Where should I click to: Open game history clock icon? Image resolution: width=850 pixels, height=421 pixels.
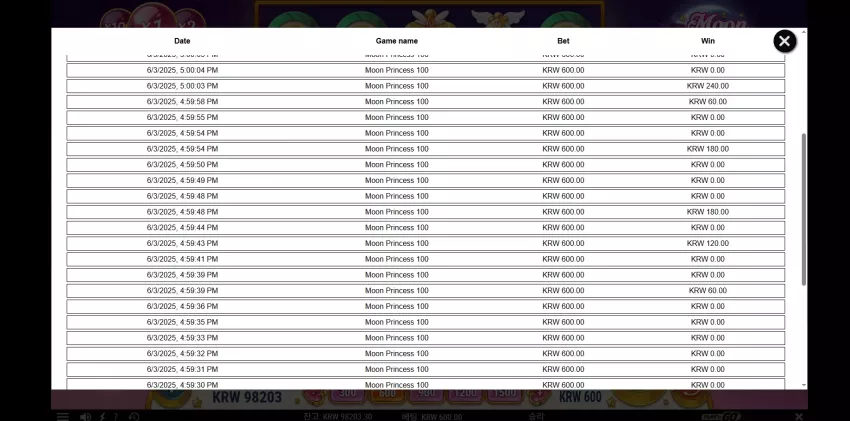pos(134,417)
